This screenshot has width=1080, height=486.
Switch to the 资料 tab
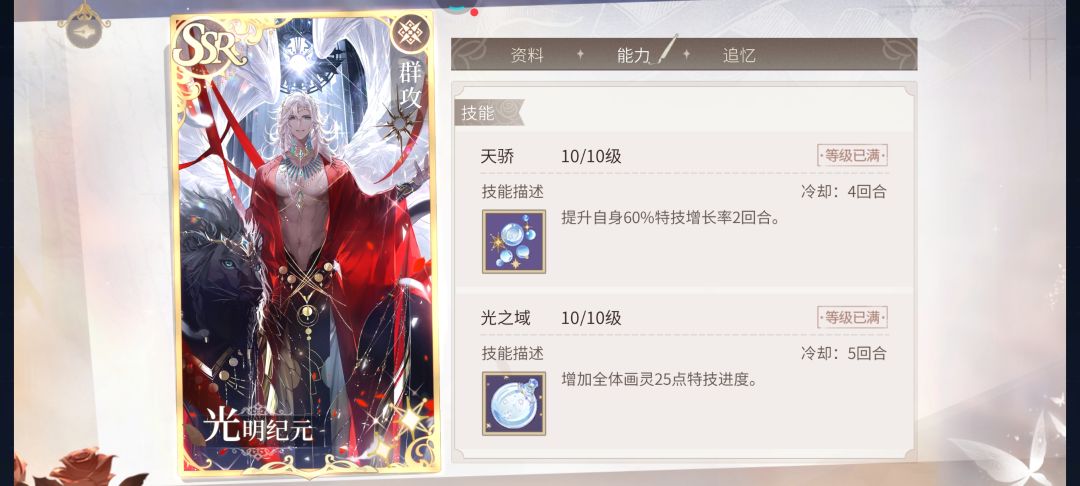528,56
